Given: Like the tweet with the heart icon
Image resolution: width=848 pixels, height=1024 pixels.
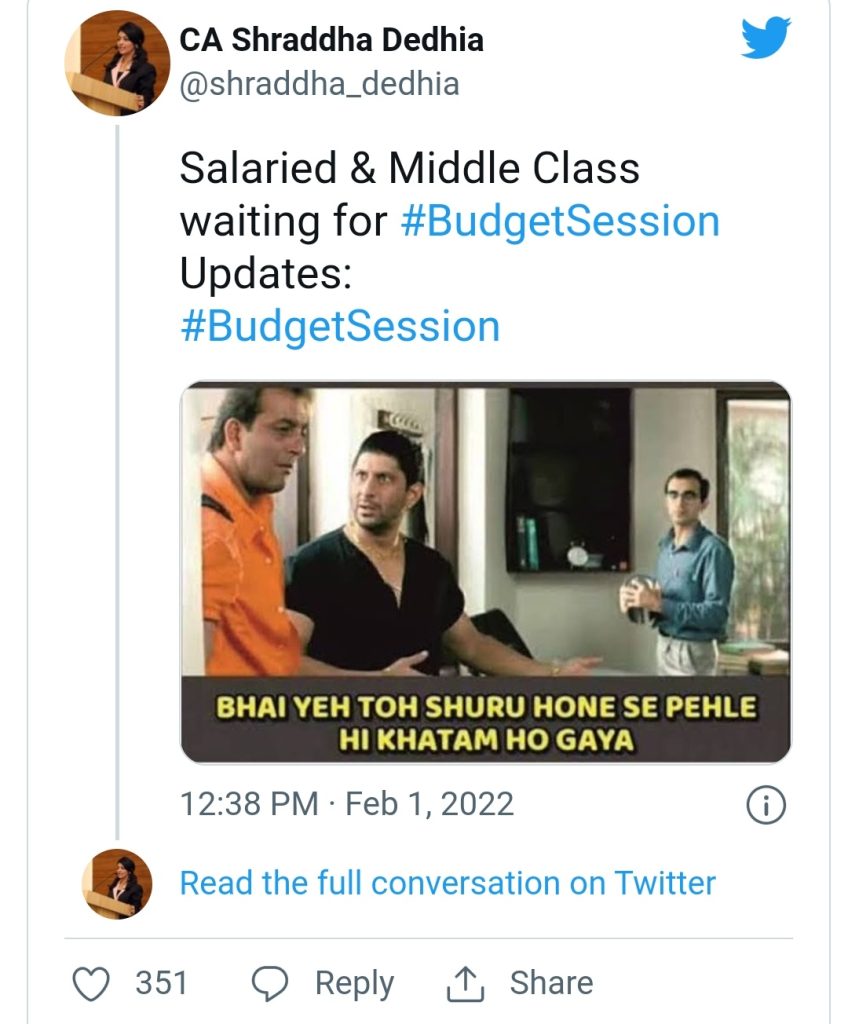Looking at the screenshot, I should tap(94, 983).
